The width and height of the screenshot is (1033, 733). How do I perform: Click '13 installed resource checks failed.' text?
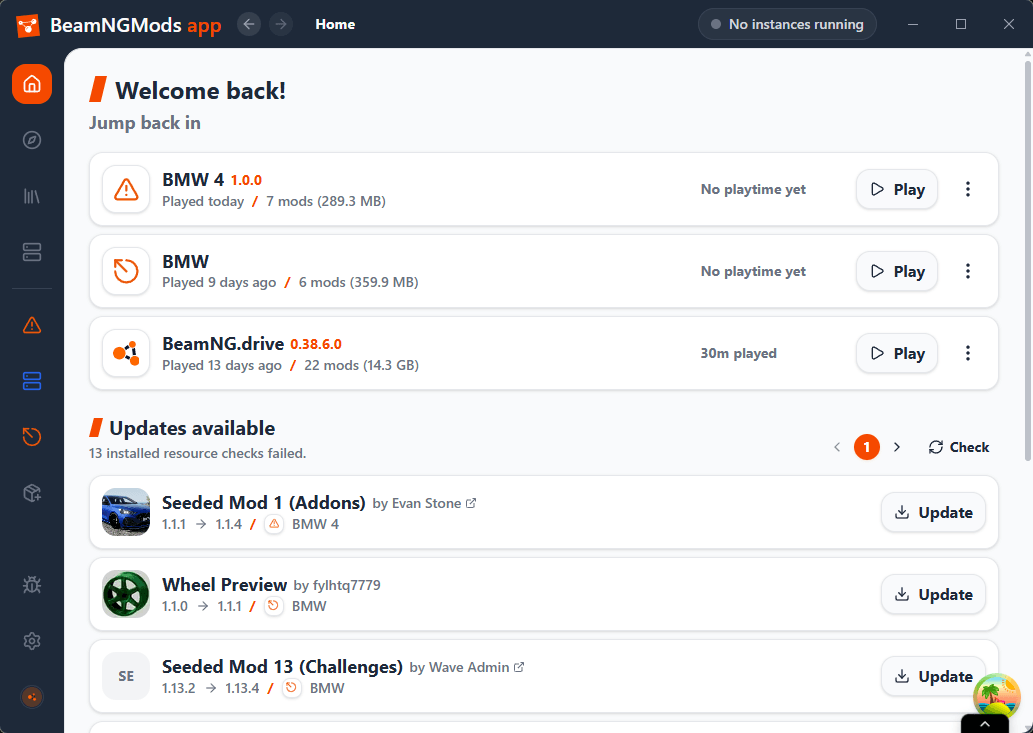tap(198, 453)
